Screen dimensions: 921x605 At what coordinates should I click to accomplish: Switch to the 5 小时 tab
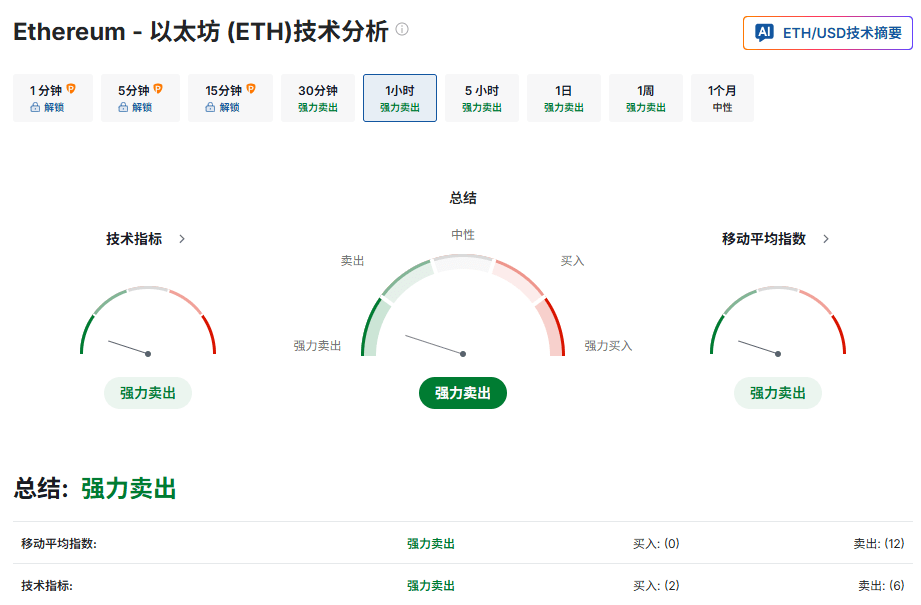coord(482,98)
